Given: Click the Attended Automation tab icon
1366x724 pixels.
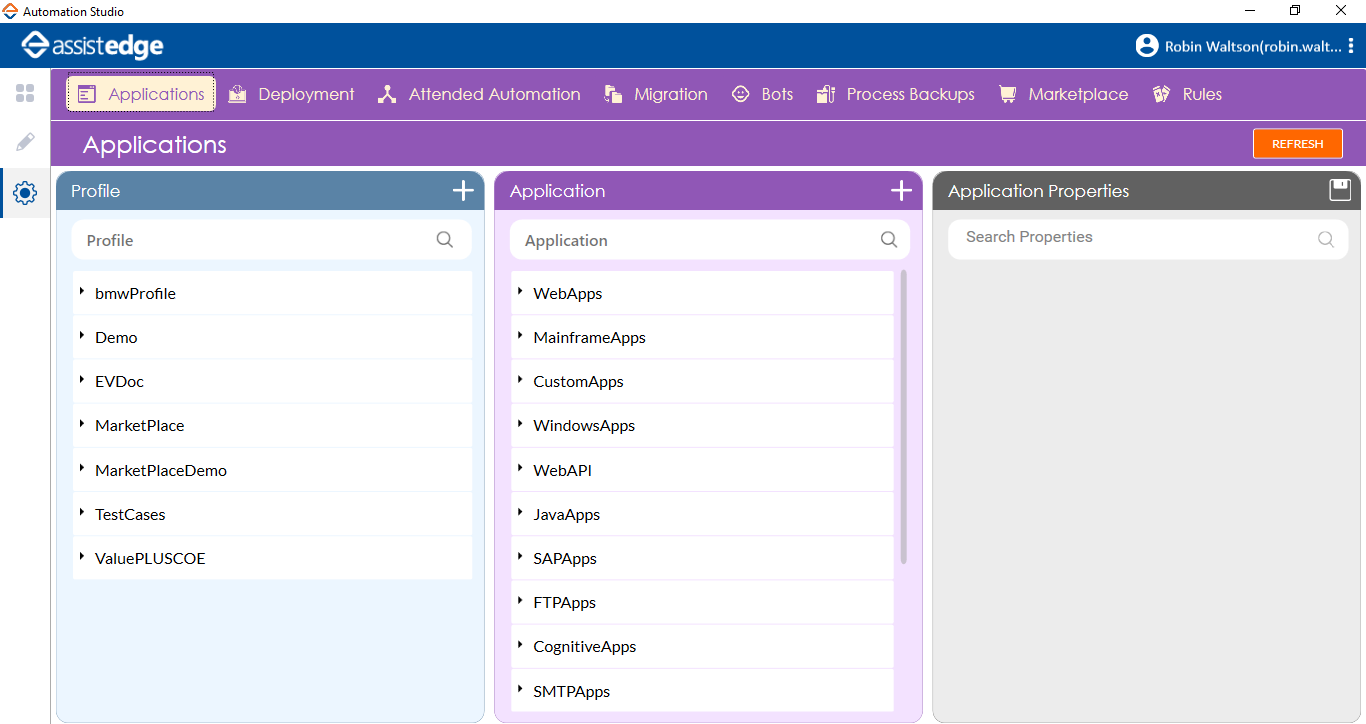Looking at the screenshot, I should point(387,94).
